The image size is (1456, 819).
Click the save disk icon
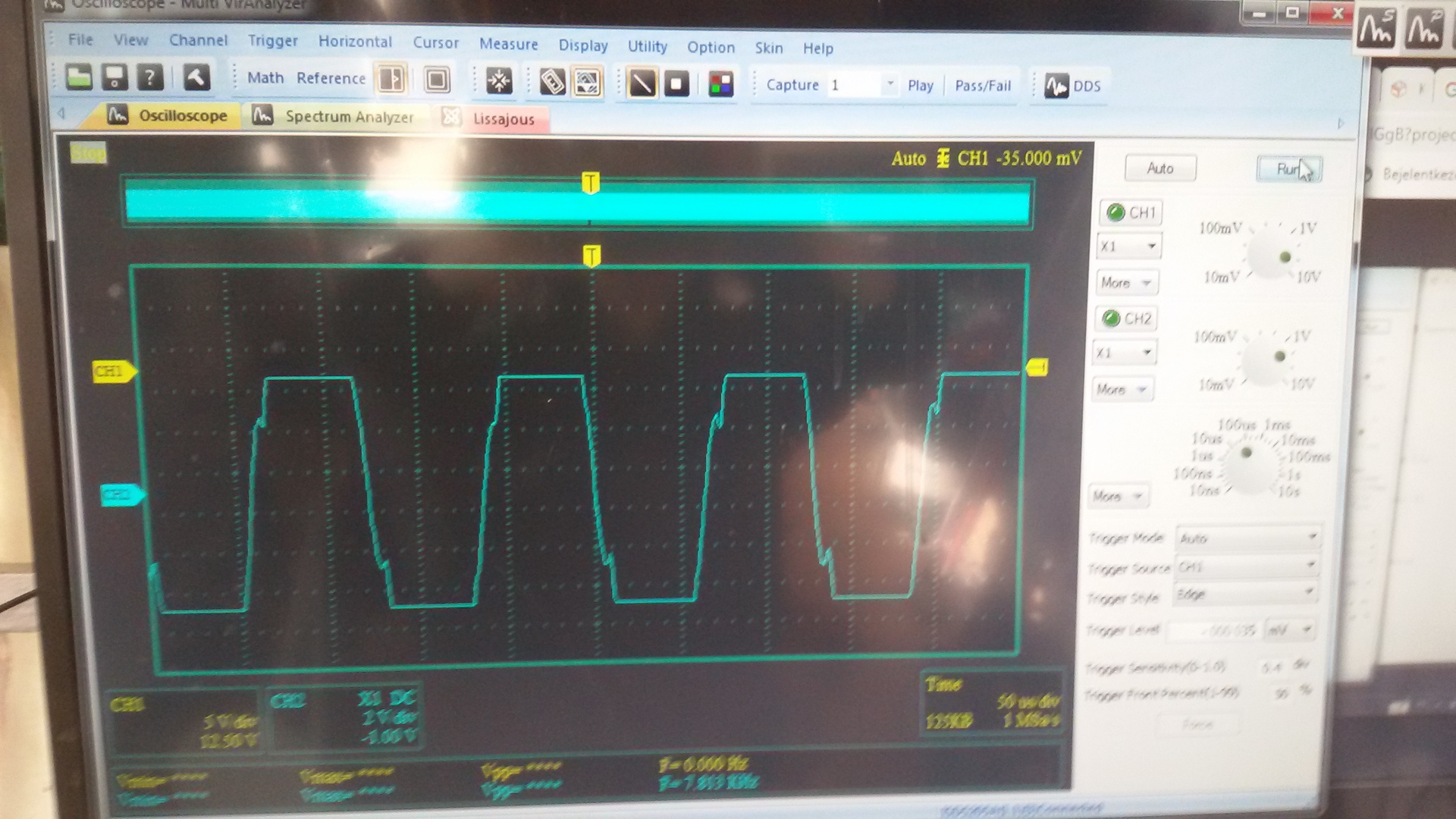click(x=115, y=77)
